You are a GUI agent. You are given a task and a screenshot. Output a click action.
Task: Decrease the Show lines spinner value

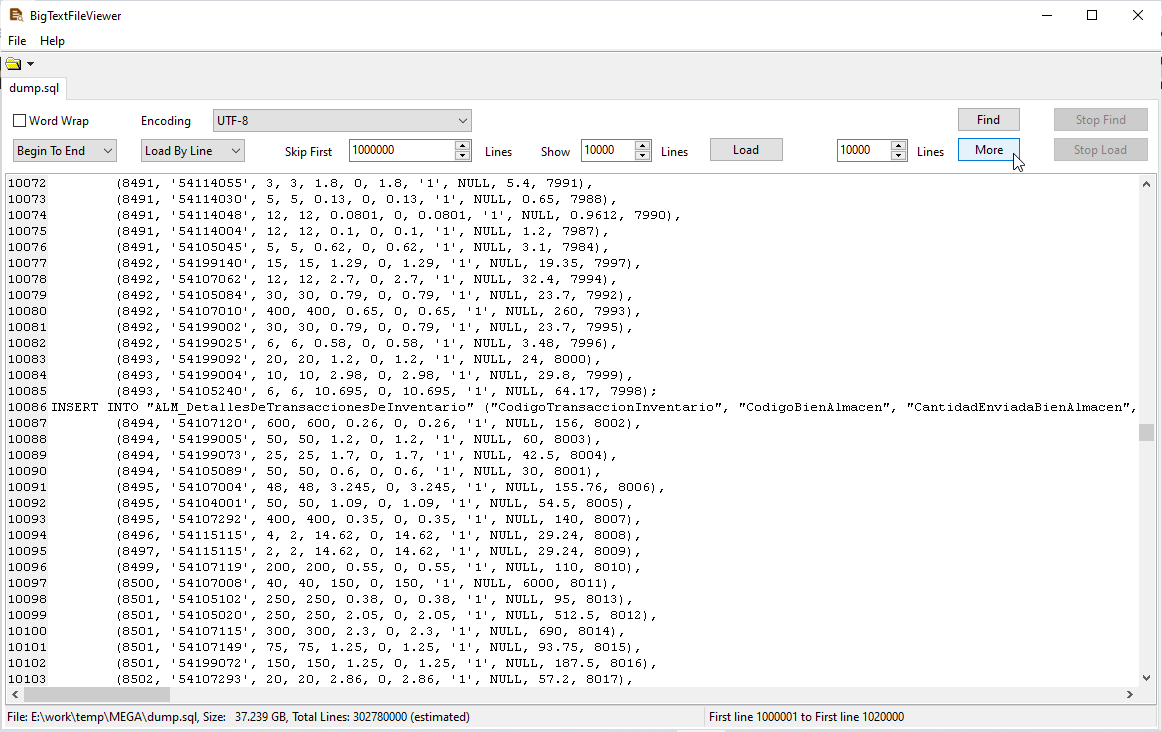(643, 155)
